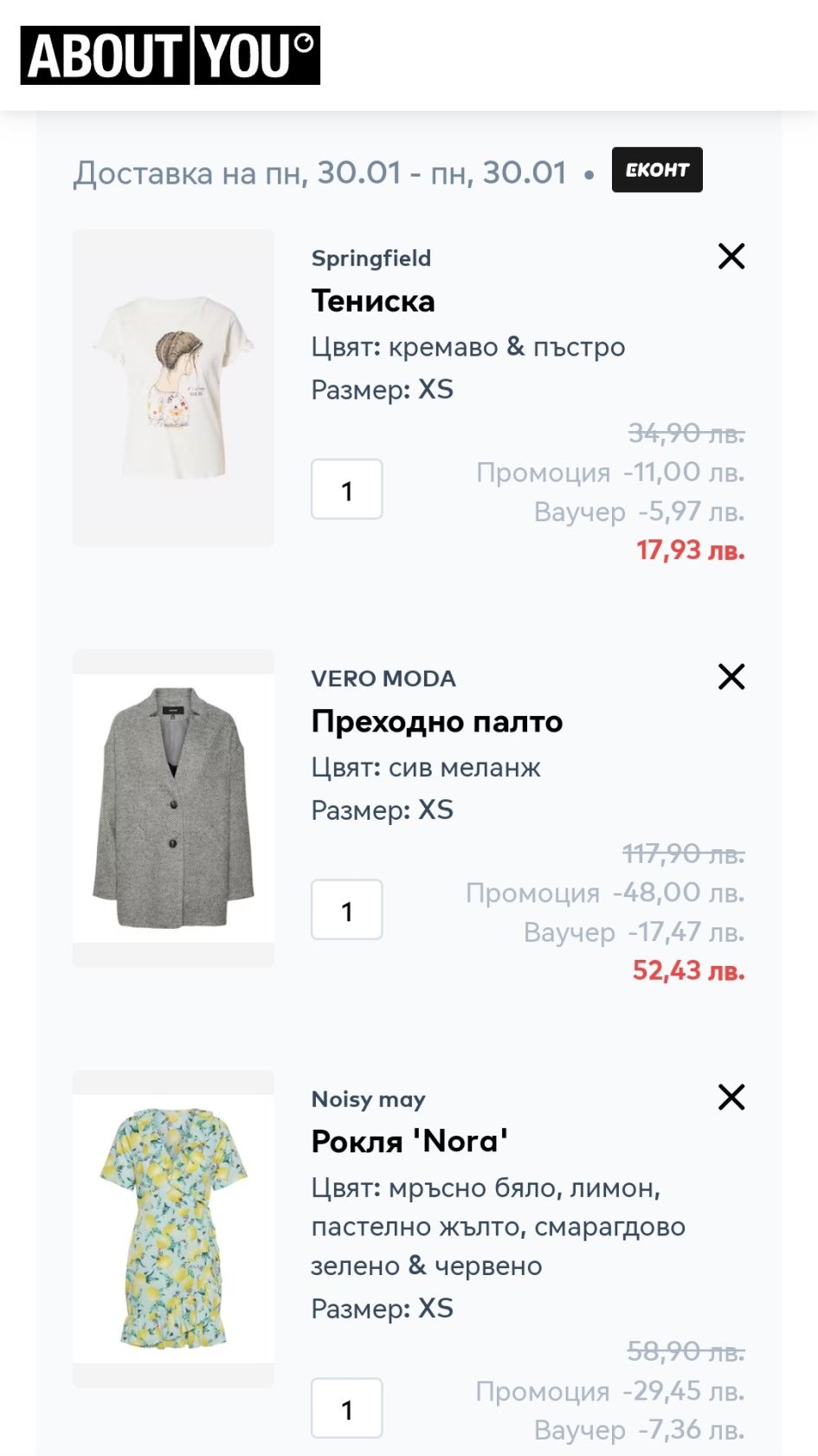Open the cream T-shirt product thumbnail

click(173, 388)
